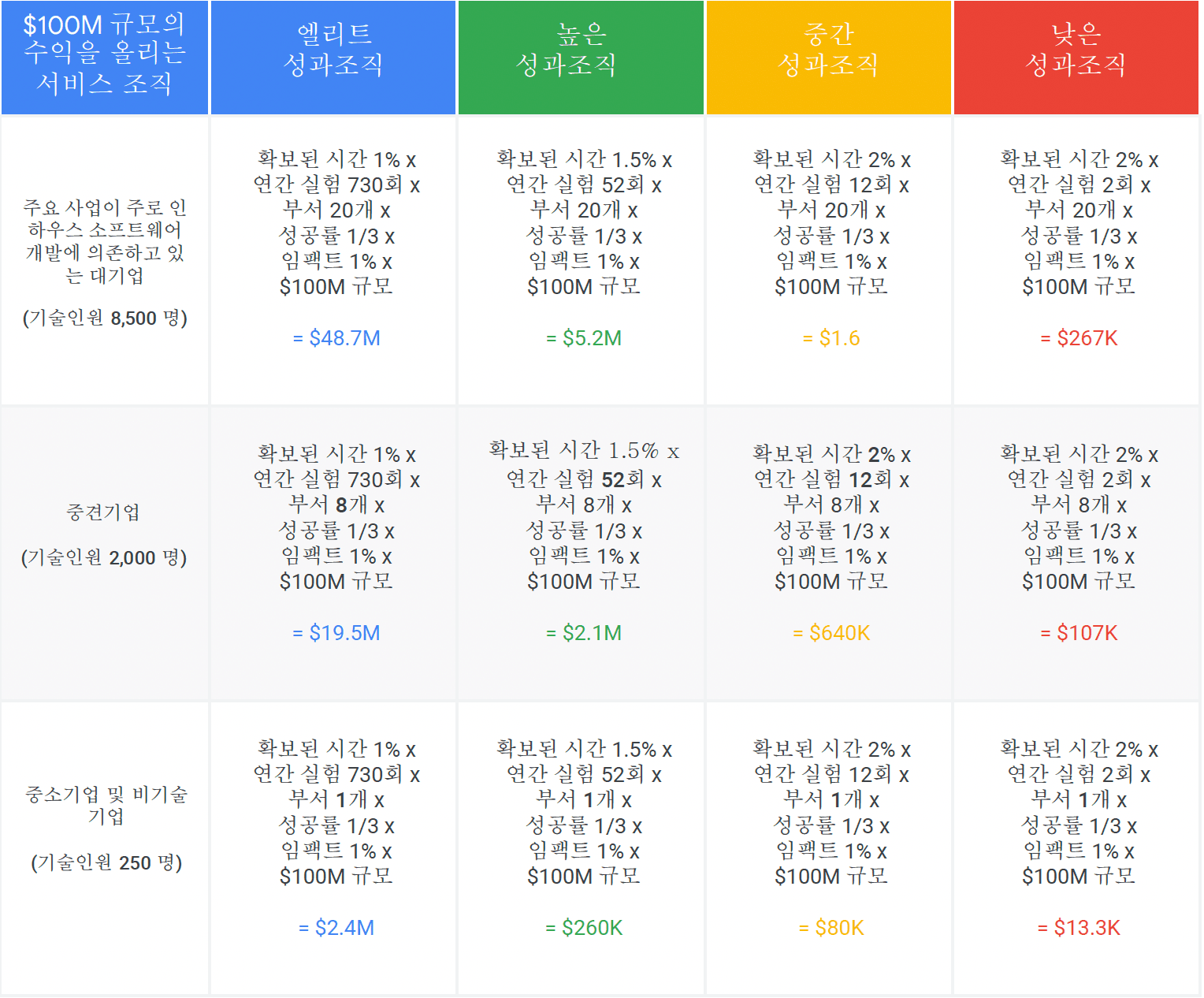Screen dimensions: 1204x998
Task: Click the '= $48.7M' result value
Action: (336, 338)
